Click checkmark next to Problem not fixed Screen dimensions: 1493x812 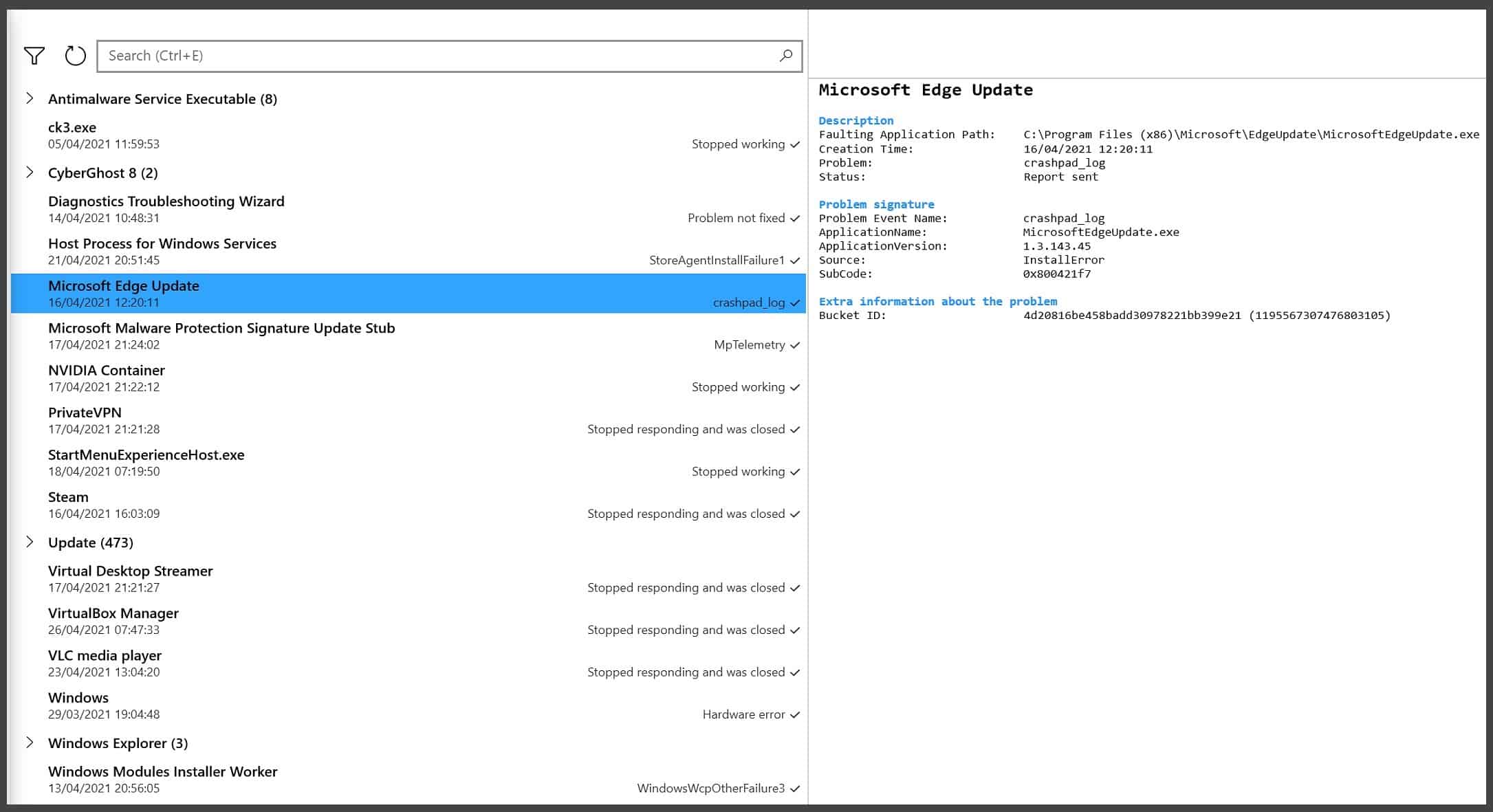[x=795, y=219]
